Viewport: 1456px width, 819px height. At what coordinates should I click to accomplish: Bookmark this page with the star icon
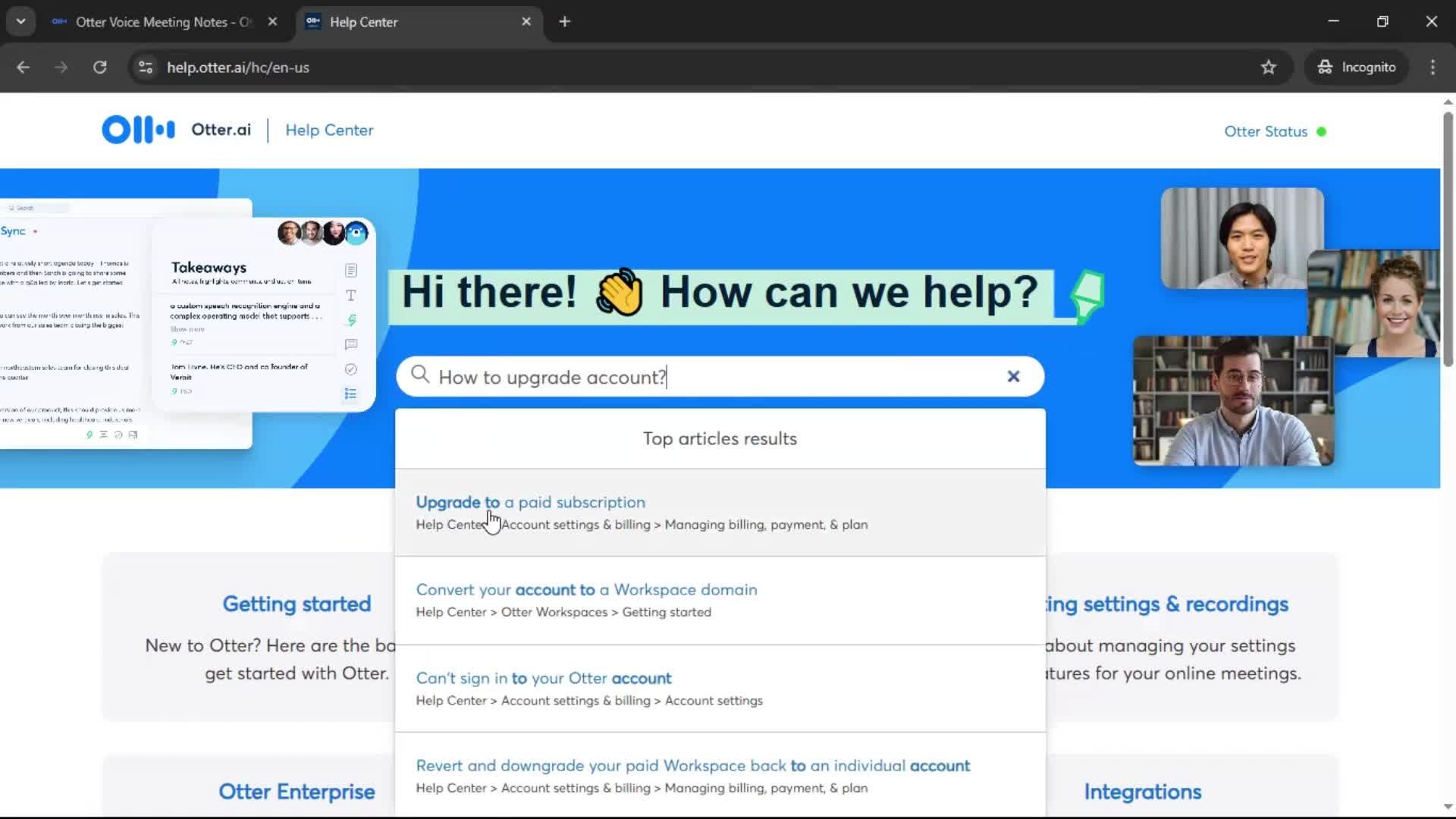1268,67
